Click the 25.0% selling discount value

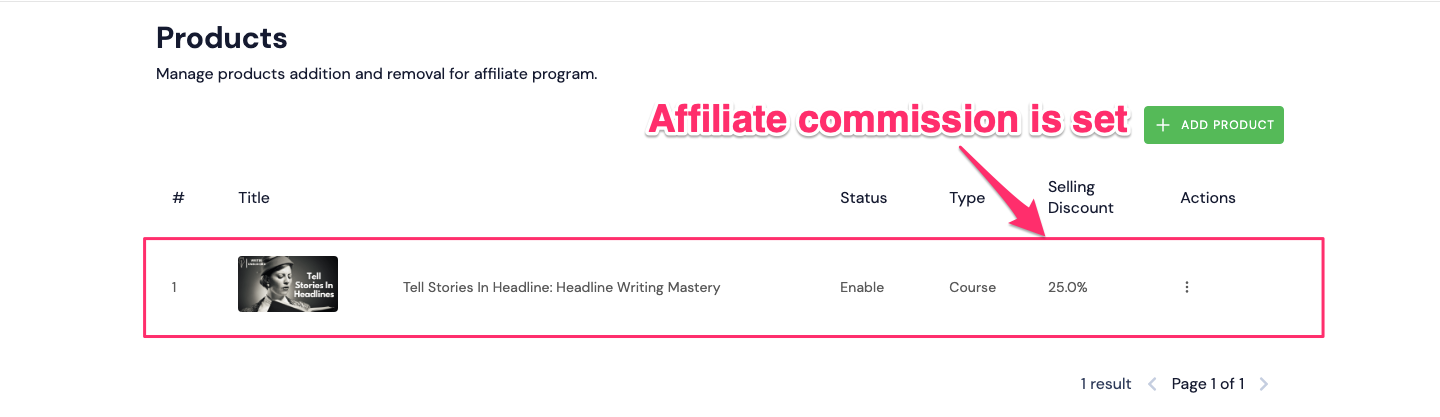point(1068,287)
